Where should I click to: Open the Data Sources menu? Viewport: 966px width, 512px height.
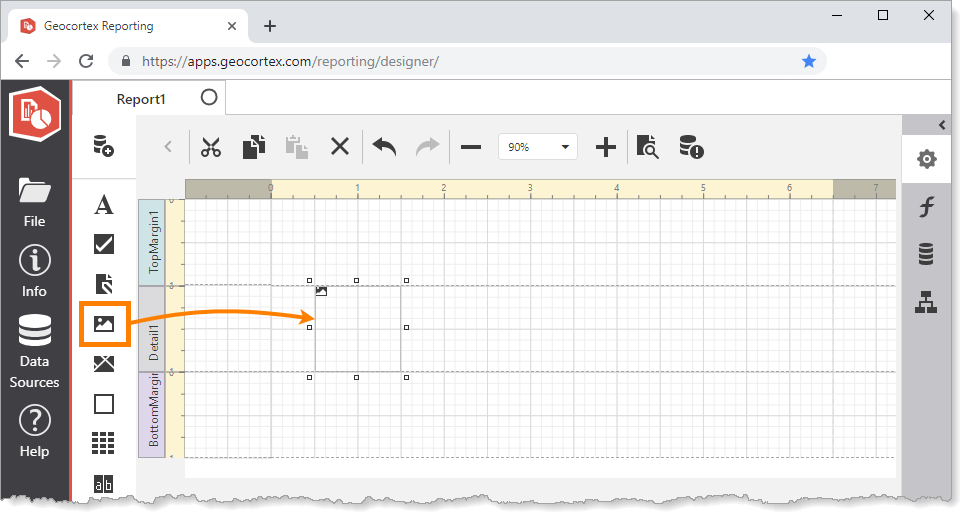click(x=34, y=352)
